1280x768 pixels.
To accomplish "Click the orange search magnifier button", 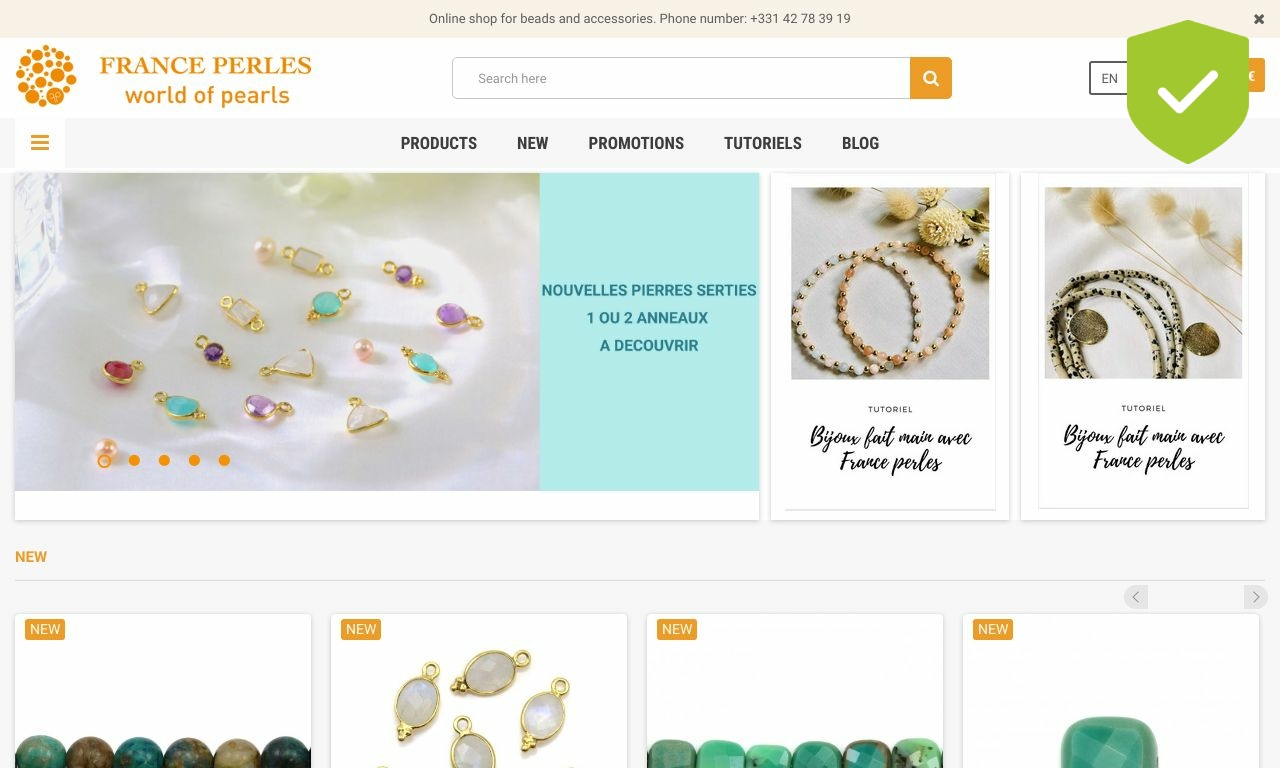I will point(930,78).
